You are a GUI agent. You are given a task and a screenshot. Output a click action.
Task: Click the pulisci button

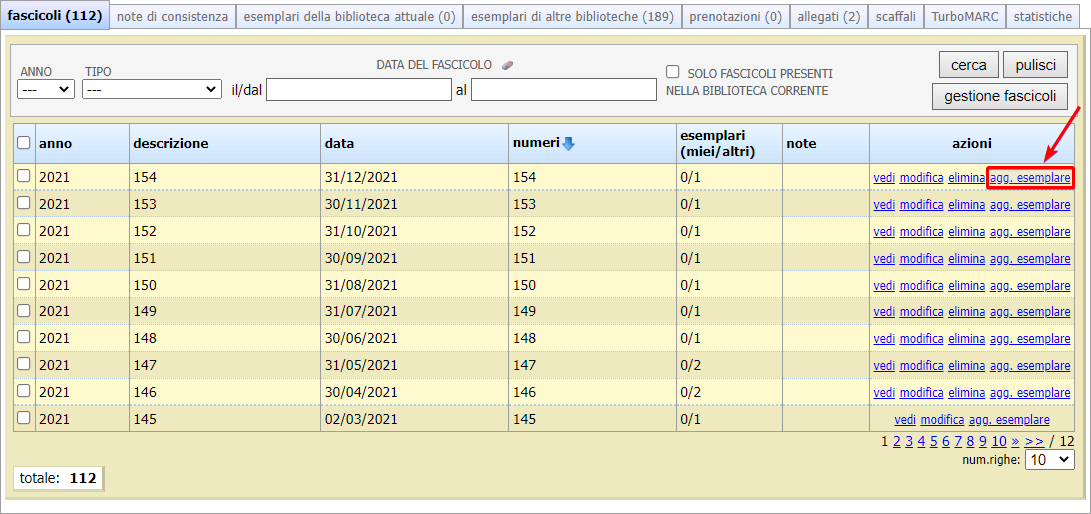point(1035,65)
